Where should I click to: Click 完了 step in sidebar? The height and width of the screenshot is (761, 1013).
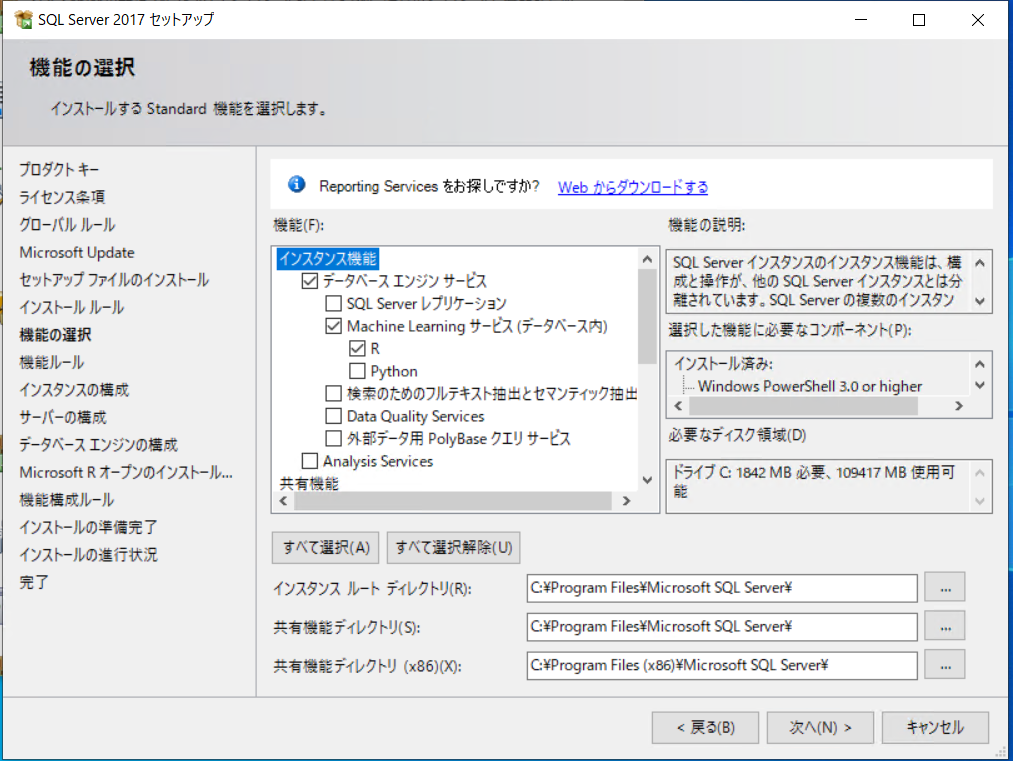click(x=34, y=582)
